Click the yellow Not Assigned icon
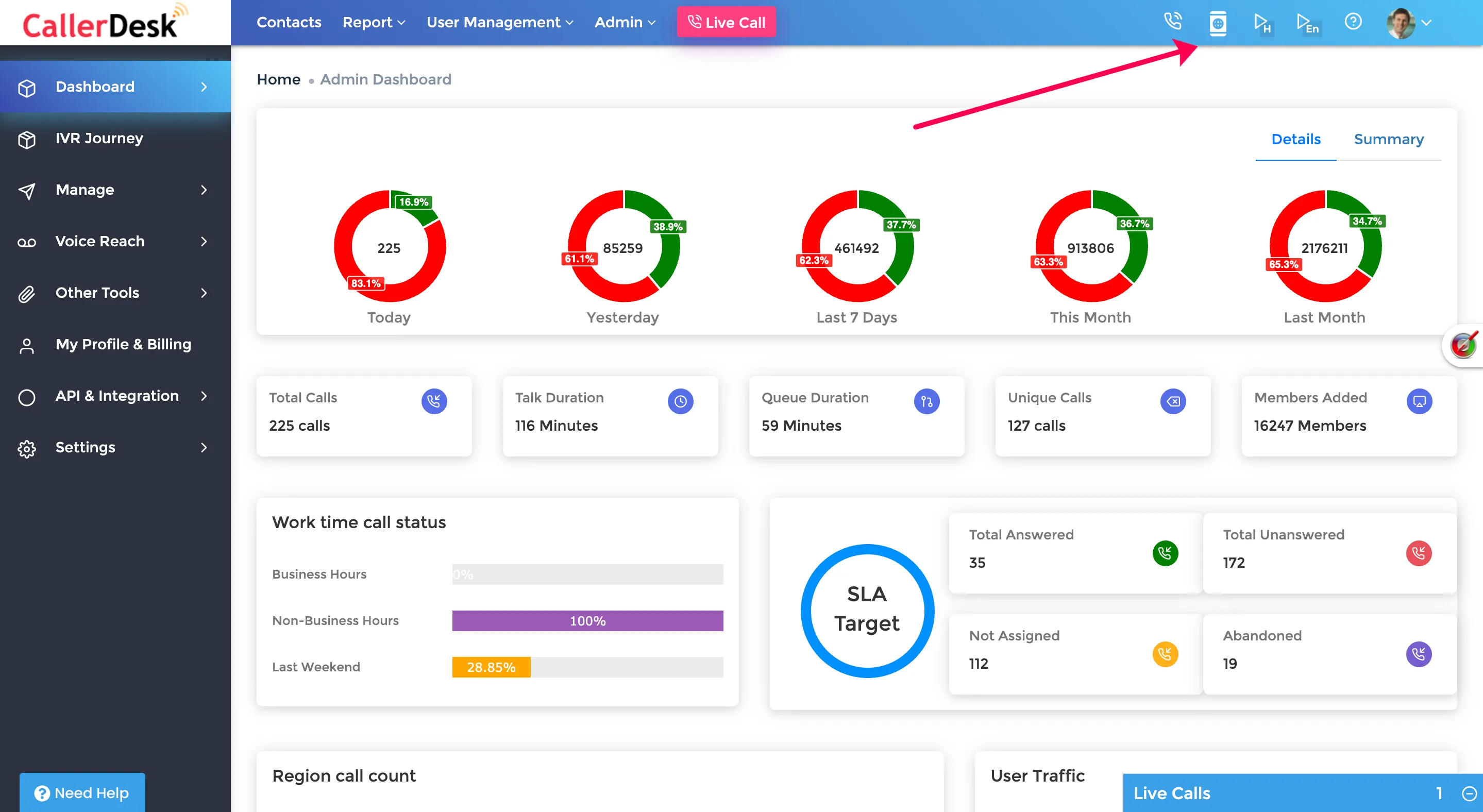Image resolution: width=1483 pixels, height=812 pixels. 1165,654
